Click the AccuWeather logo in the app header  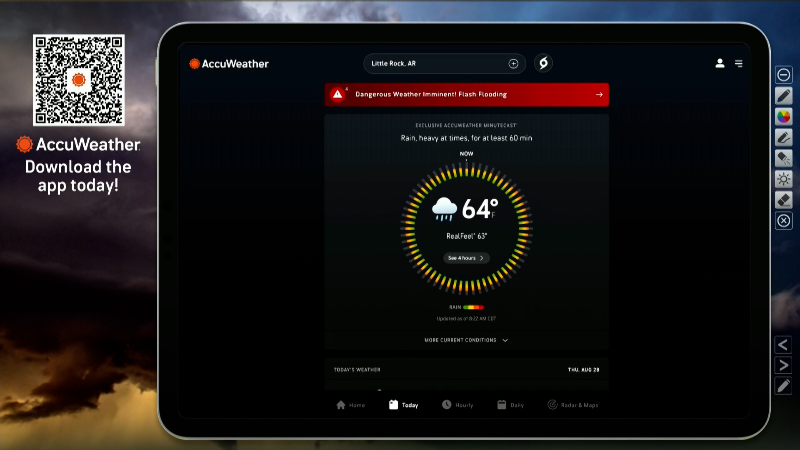click(x=229, y=64)
